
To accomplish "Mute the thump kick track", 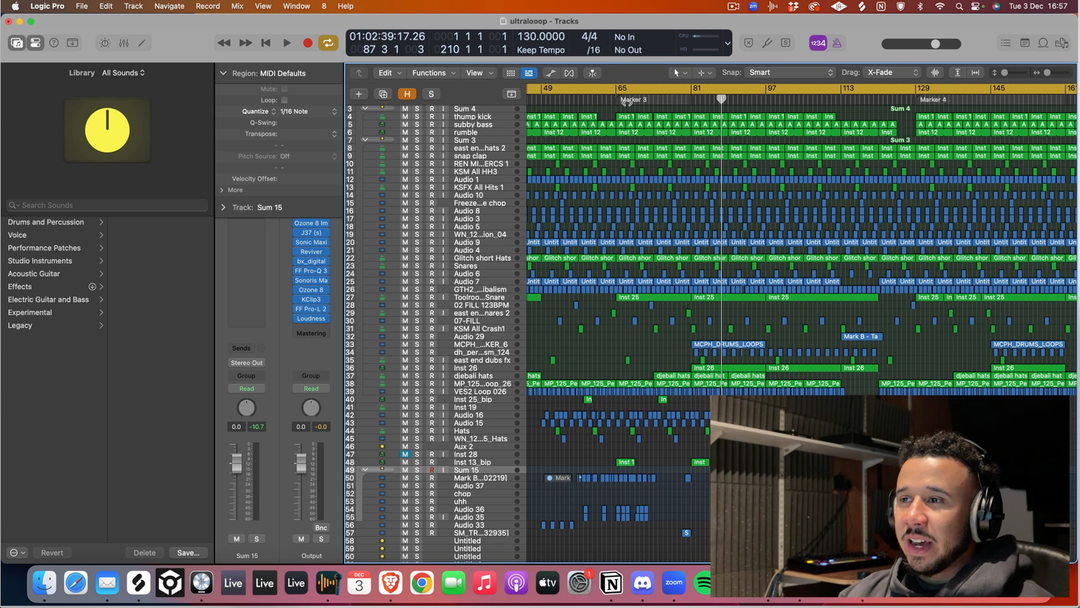I will (x=405, y=117).
